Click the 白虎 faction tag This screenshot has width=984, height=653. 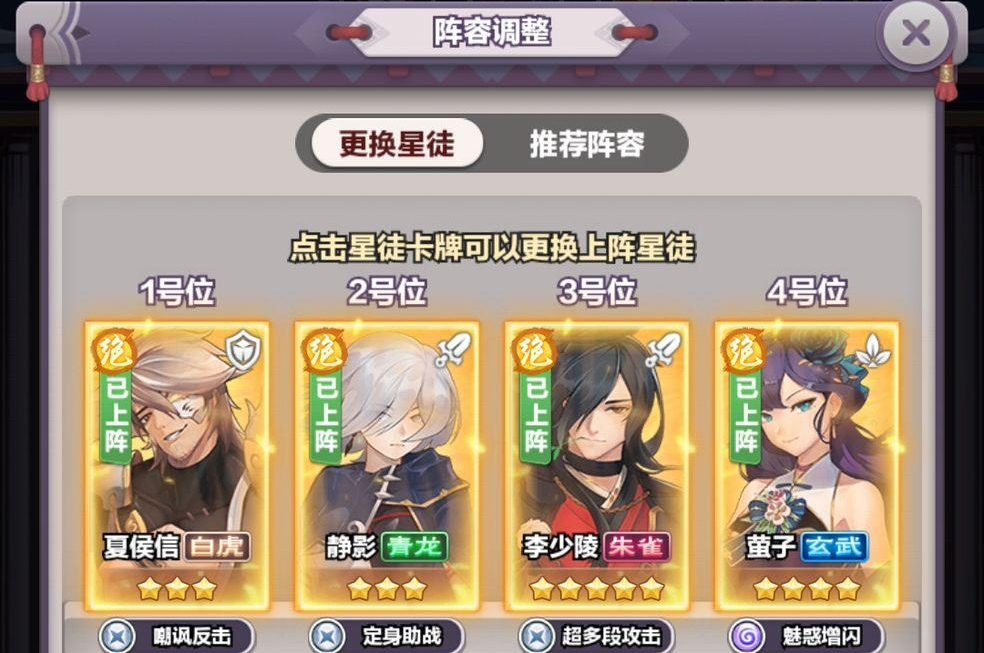[217, 546]
